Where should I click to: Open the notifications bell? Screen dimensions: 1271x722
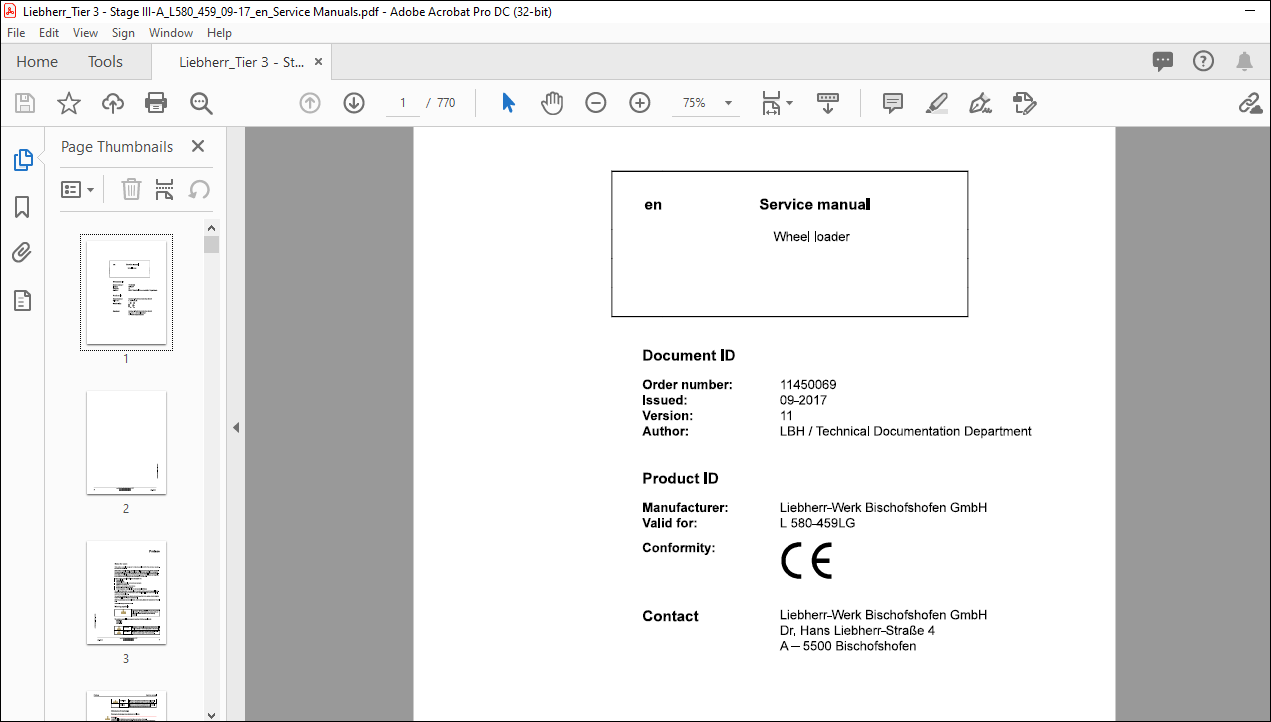(x=1245, y=61)
